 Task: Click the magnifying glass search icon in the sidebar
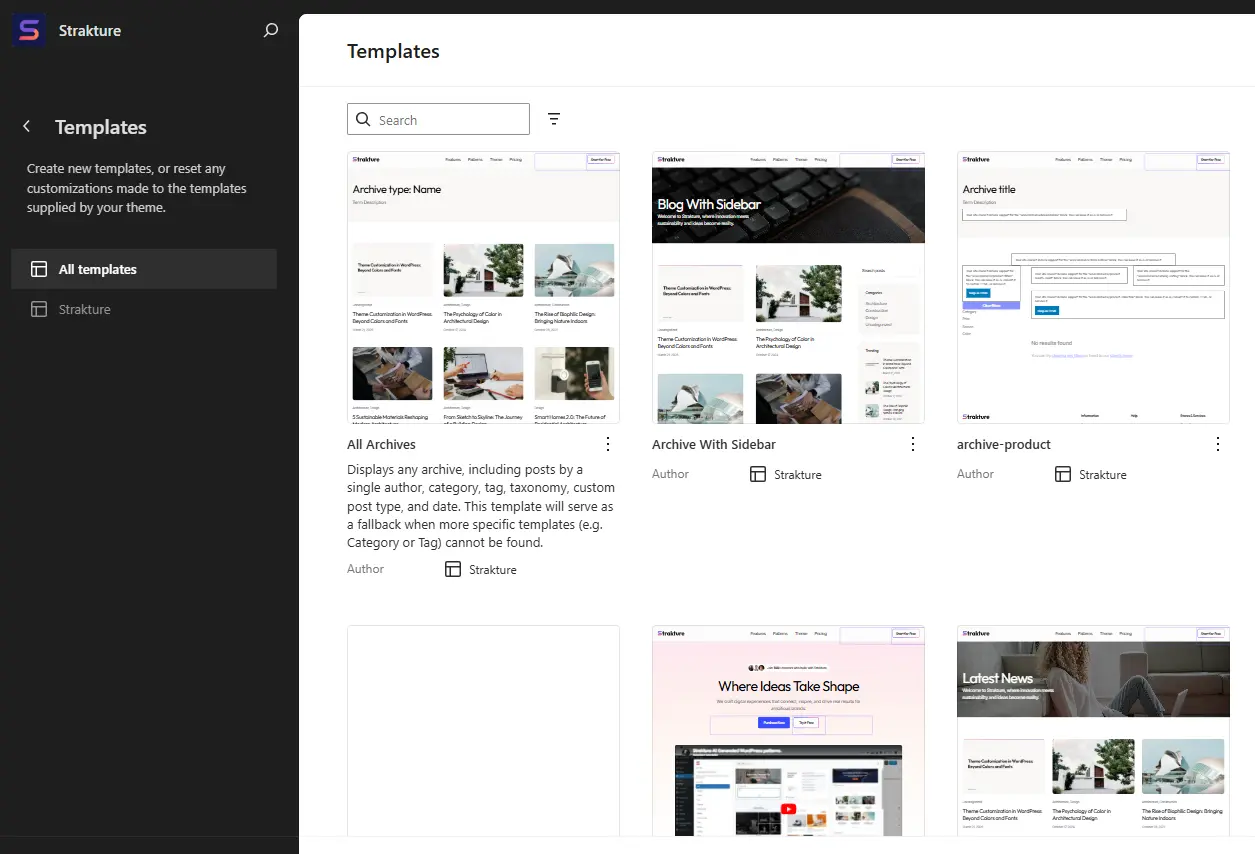pyautogui.click(x=270, y=30)
